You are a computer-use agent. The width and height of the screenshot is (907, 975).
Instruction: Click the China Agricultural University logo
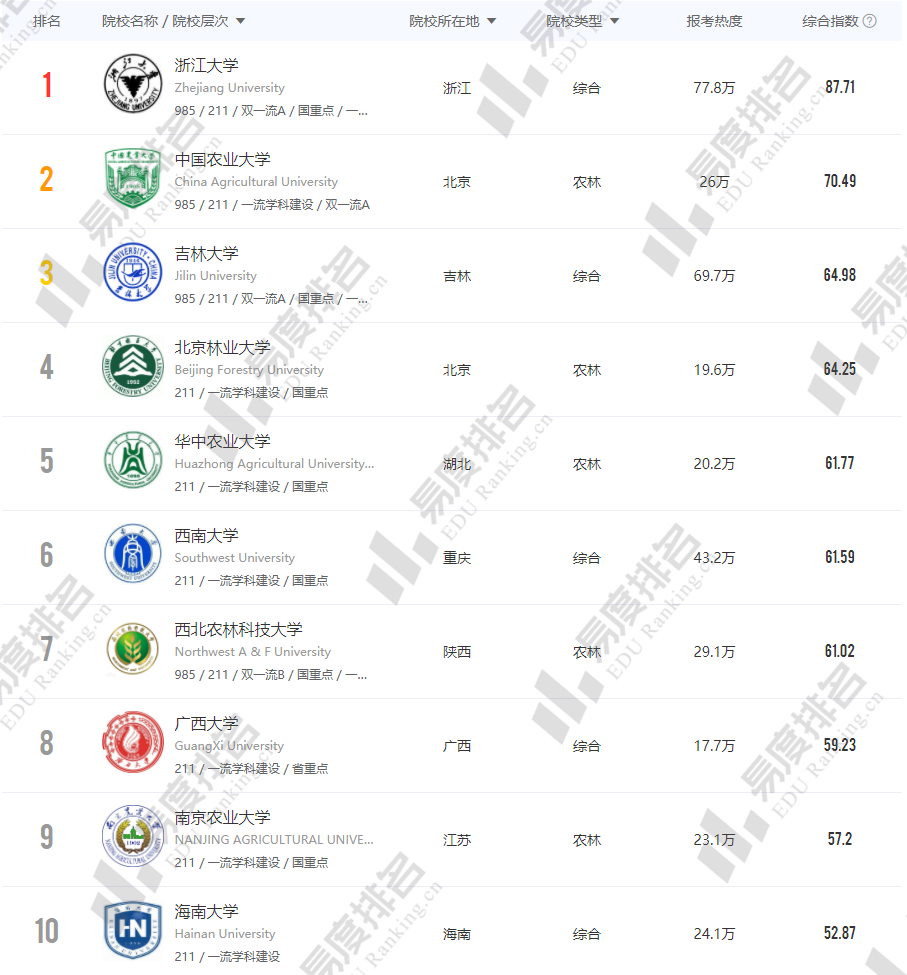pos(133,179)
